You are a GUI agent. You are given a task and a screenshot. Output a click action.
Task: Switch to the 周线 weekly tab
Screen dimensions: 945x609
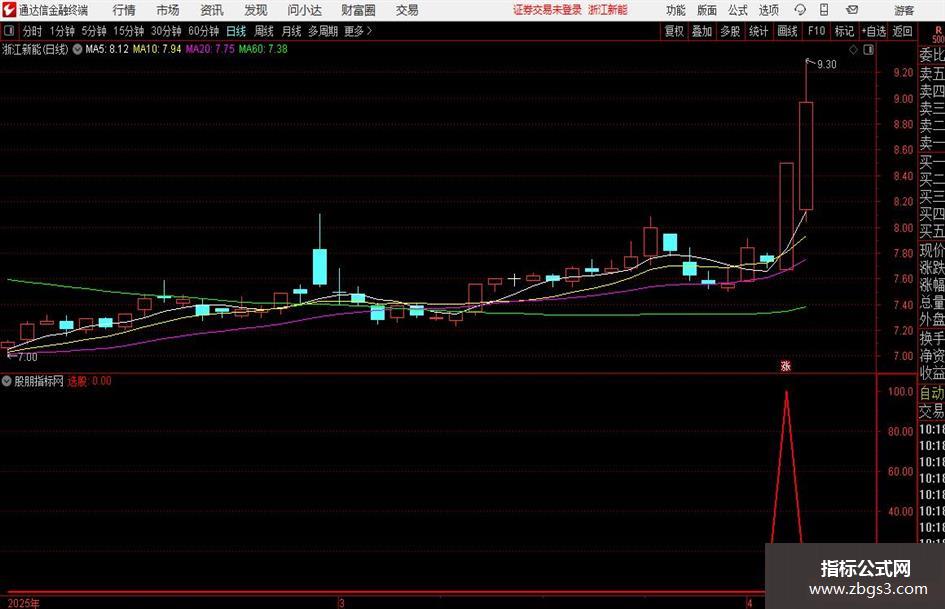264,31
